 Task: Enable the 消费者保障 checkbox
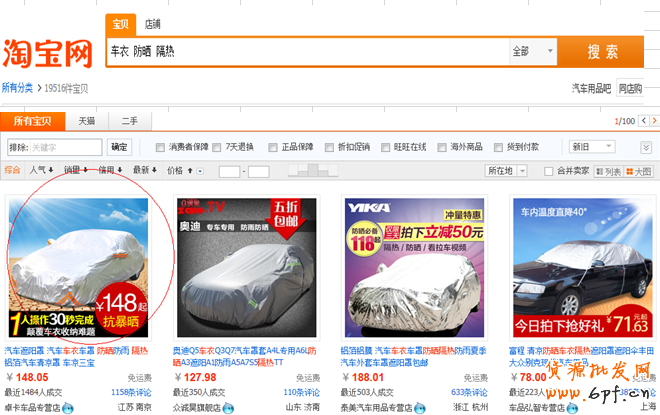point(158,147)
